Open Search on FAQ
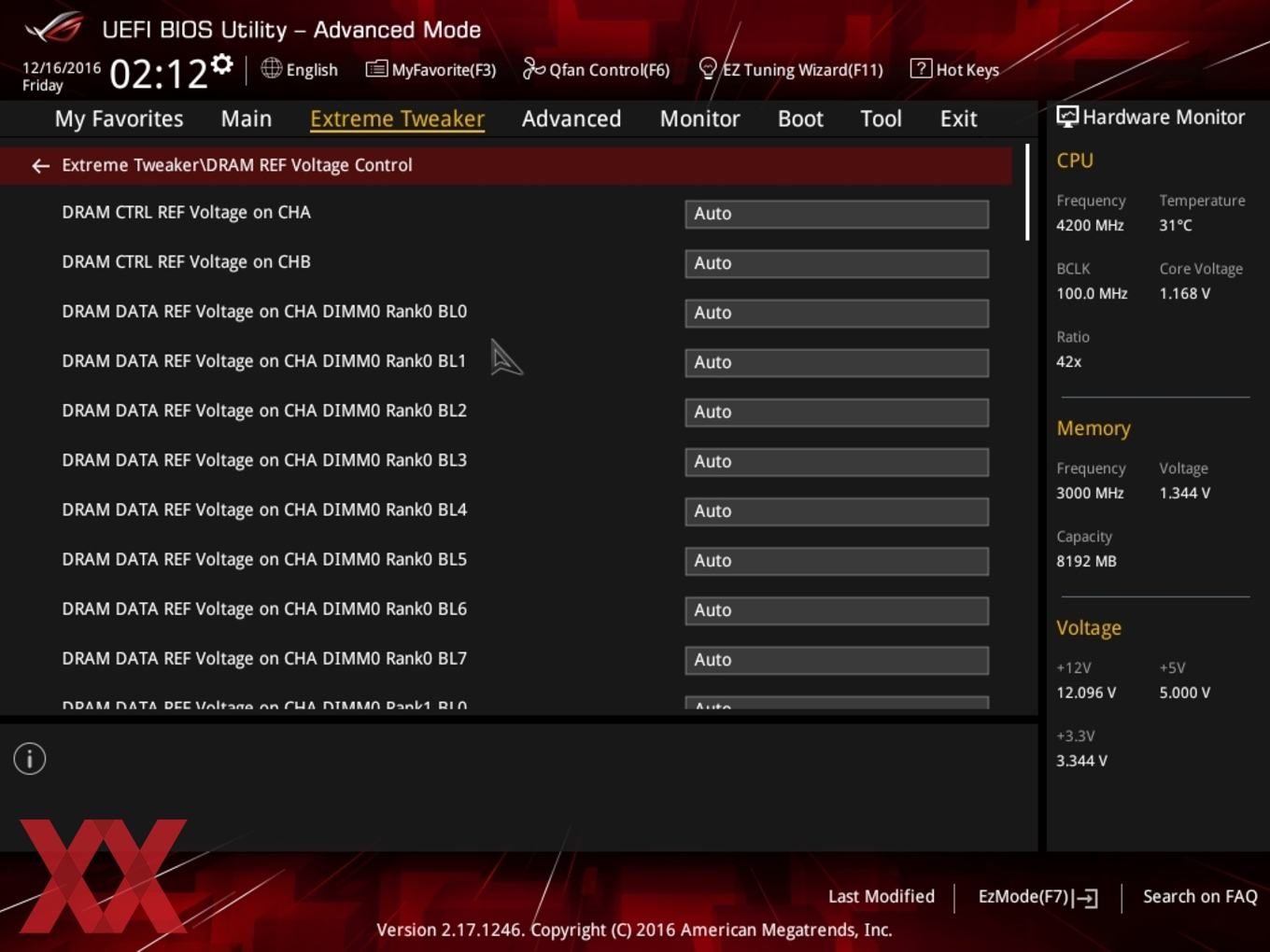Image resolution: width=1270 pixels, height=952 pixels. (1200, 896)
